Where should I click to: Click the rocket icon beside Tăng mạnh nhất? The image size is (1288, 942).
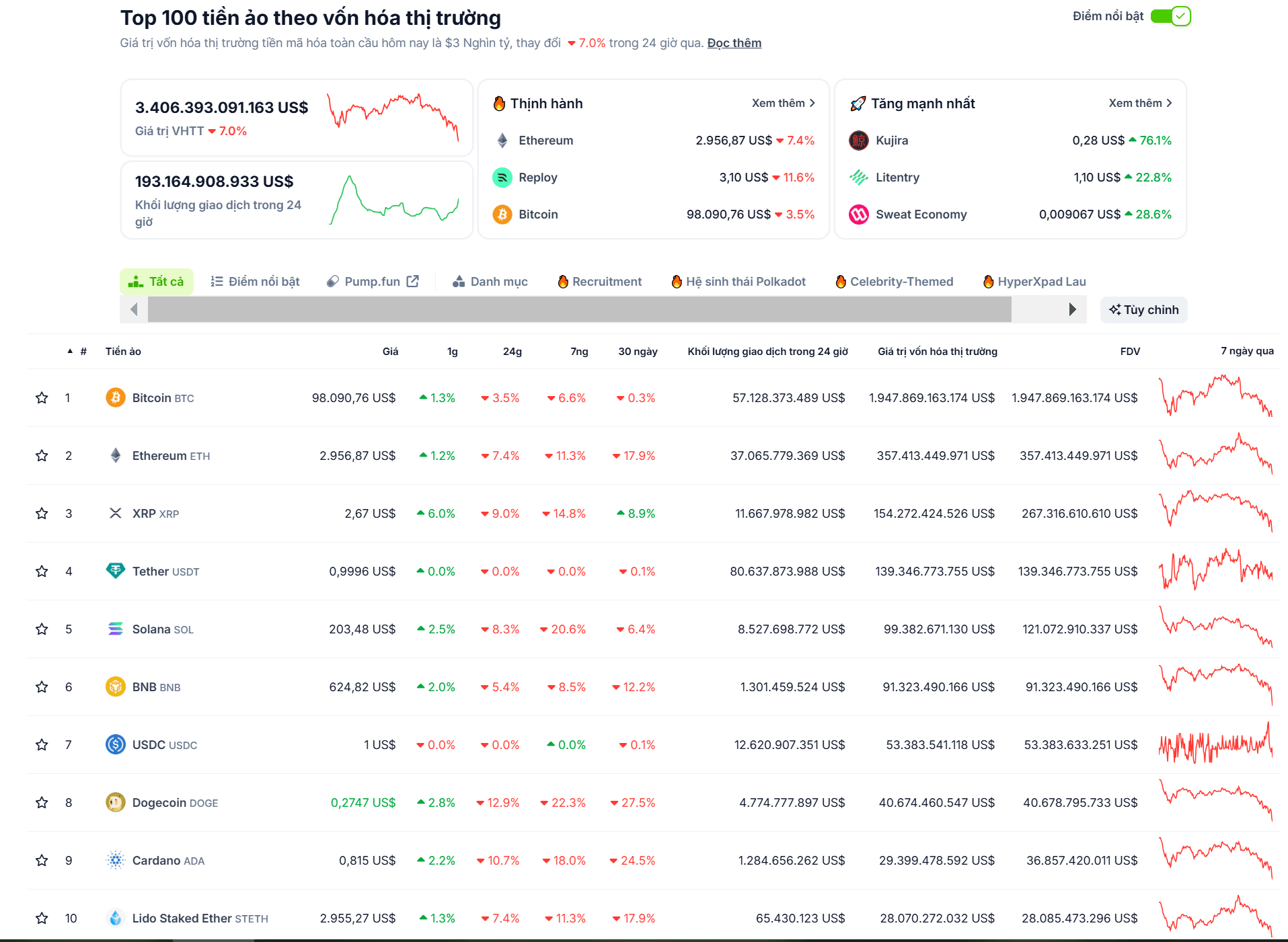[x=858, y=104]
